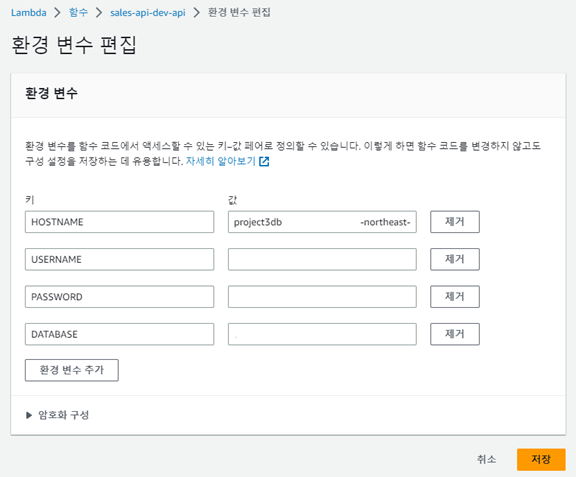This screenshot has height=477, width=576.
Task: Click the USERNAME value input
Action: pyautogui.click(x=322, y=259)
